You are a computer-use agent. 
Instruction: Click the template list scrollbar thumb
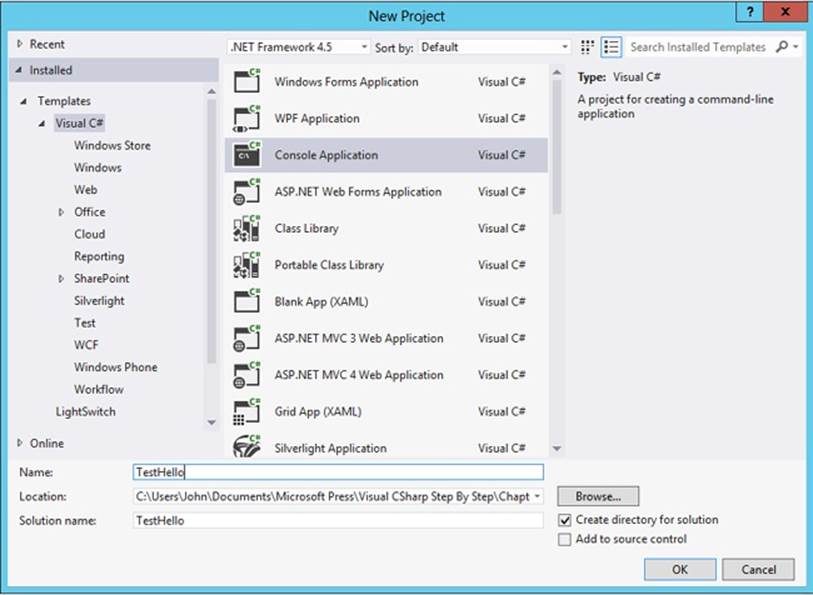point(557,146)
